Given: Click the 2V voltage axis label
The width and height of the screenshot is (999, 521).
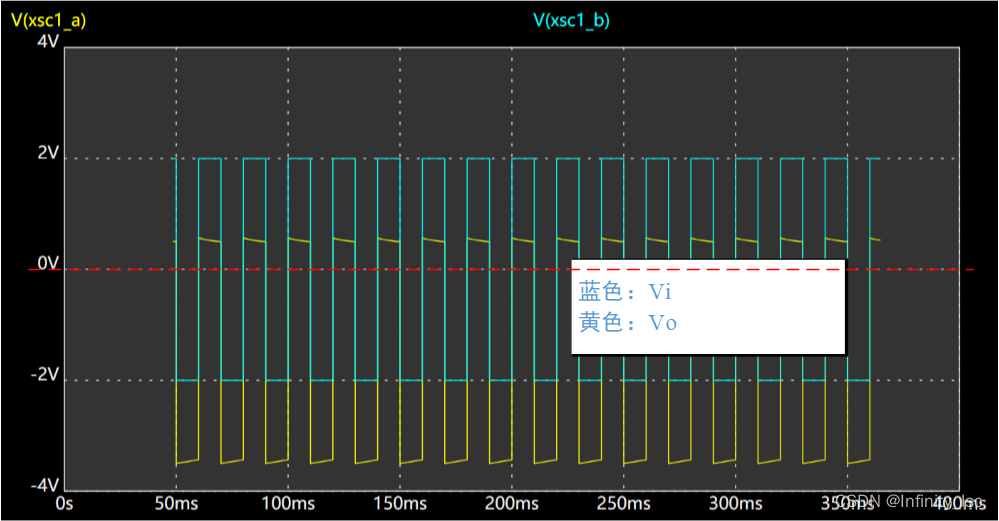Looking at the screenshot, I should (48, 153).
